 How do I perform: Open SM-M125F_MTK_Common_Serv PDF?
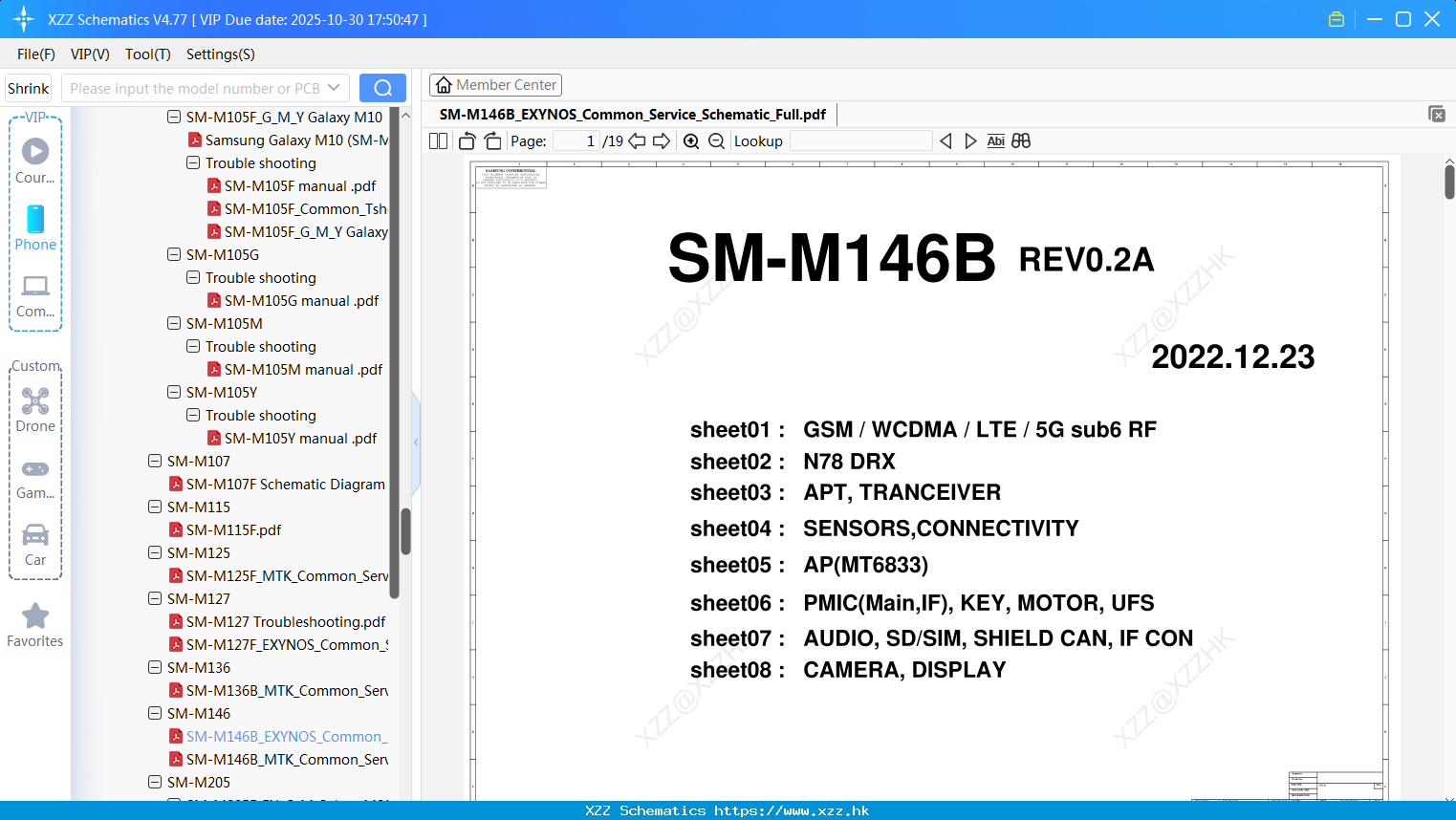click(287, 576)
